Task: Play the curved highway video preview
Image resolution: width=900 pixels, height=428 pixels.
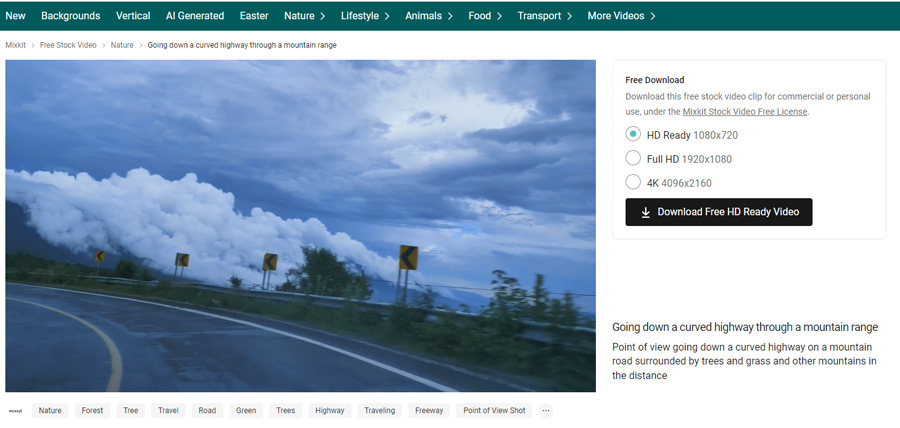Action: (x=300, y=226)
